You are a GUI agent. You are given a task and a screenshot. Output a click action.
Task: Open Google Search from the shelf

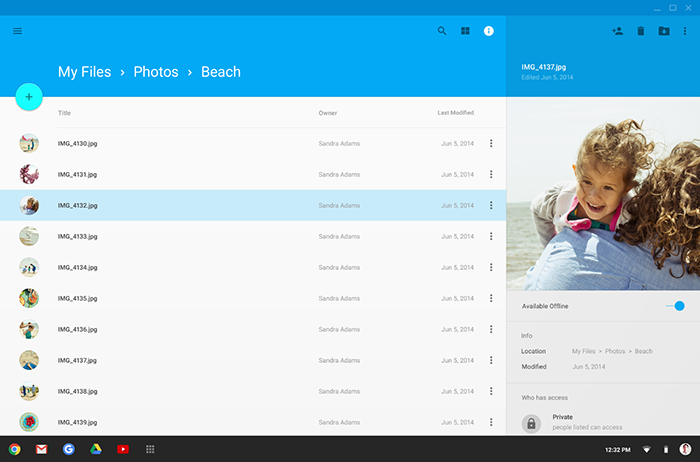point(69,449)
